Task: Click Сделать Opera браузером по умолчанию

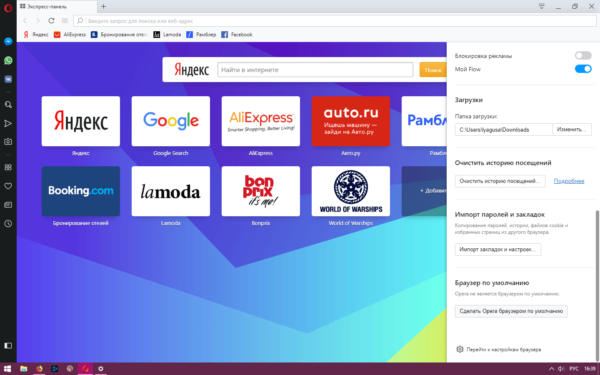Action: [511, 311]
